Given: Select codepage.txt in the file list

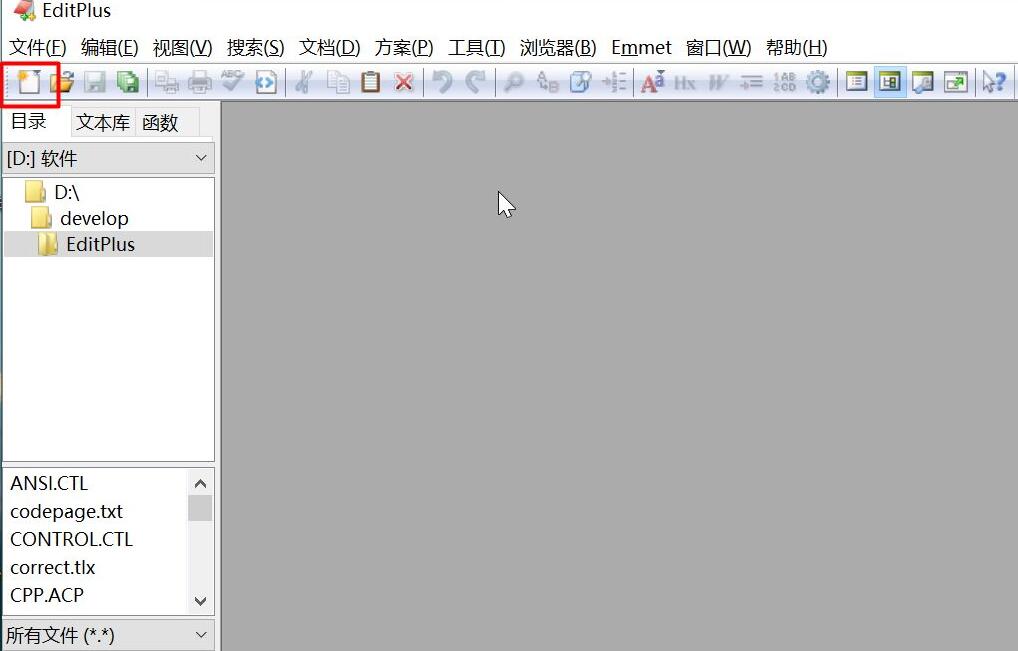Looking at the screenshot, I should click(66, 511).
